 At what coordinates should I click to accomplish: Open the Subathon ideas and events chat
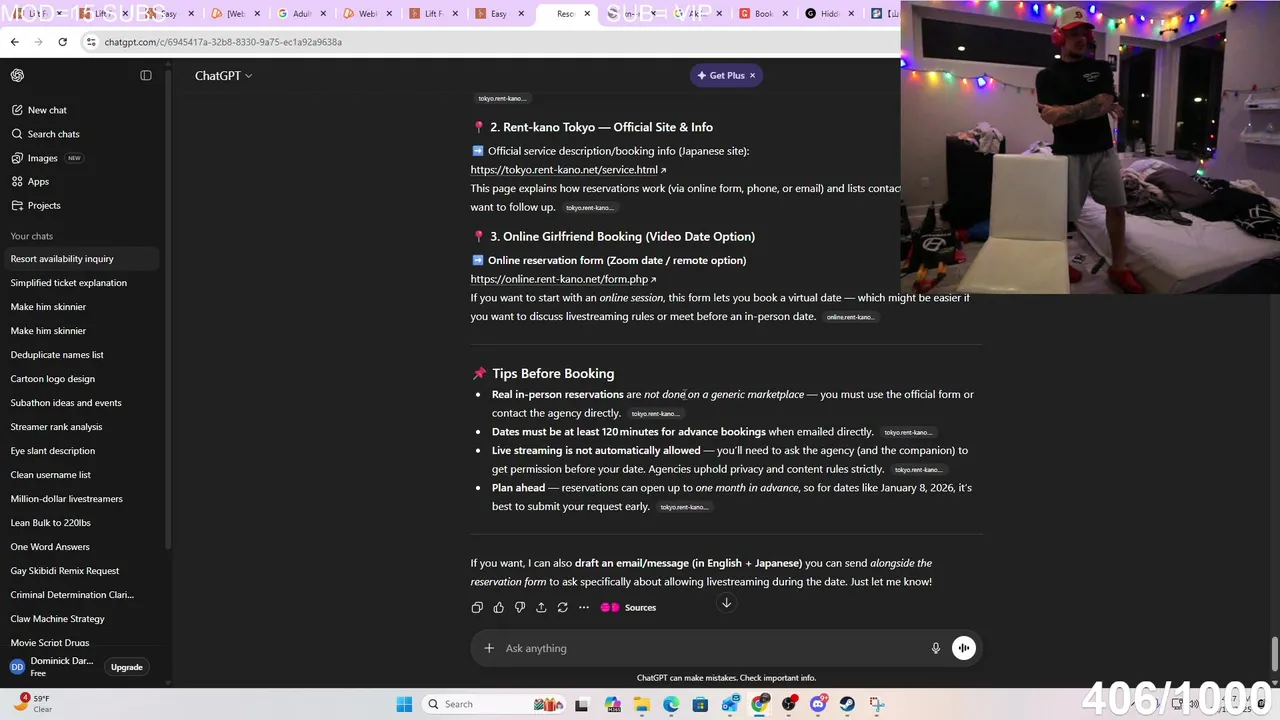[x=82, y=403]
